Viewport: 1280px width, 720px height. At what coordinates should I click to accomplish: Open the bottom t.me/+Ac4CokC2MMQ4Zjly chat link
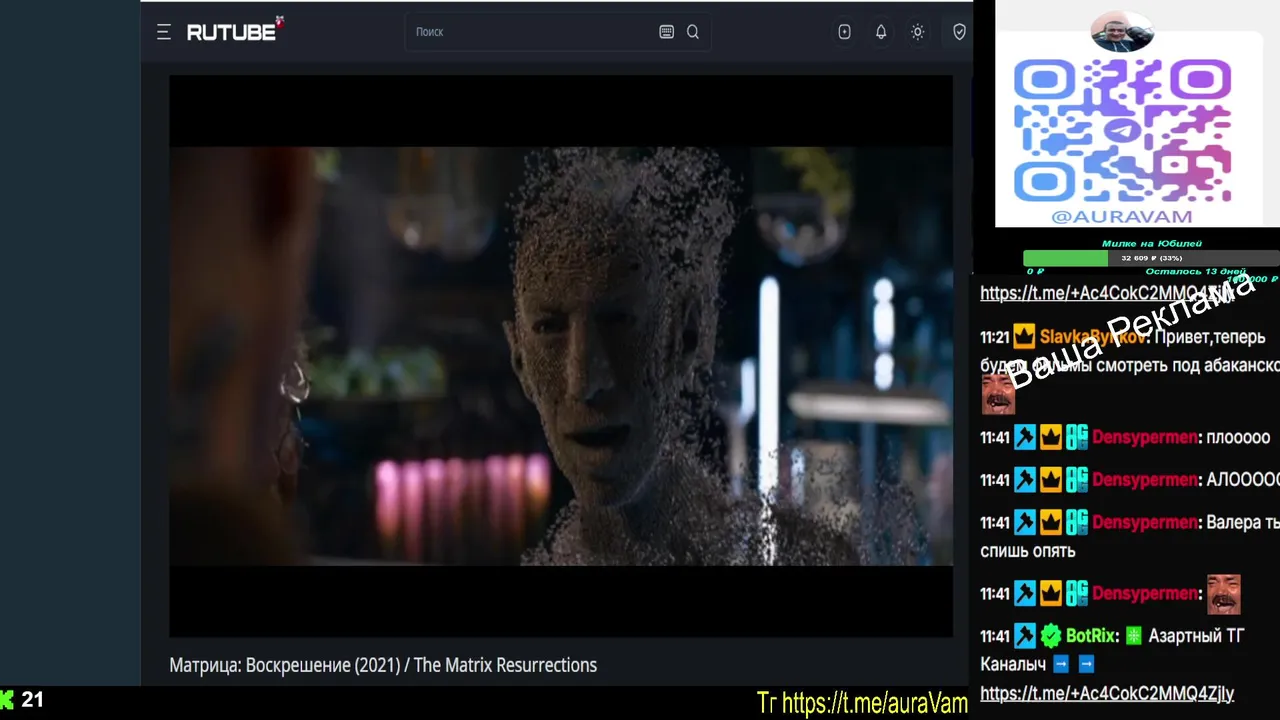coord(1107,693)
